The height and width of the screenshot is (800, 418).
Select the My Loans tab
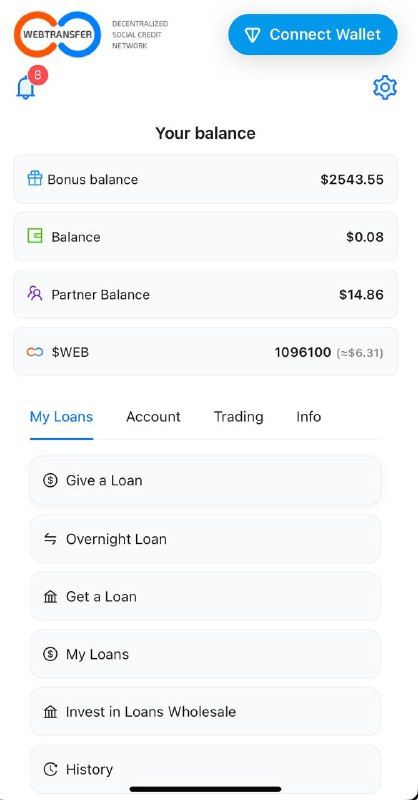61,417
